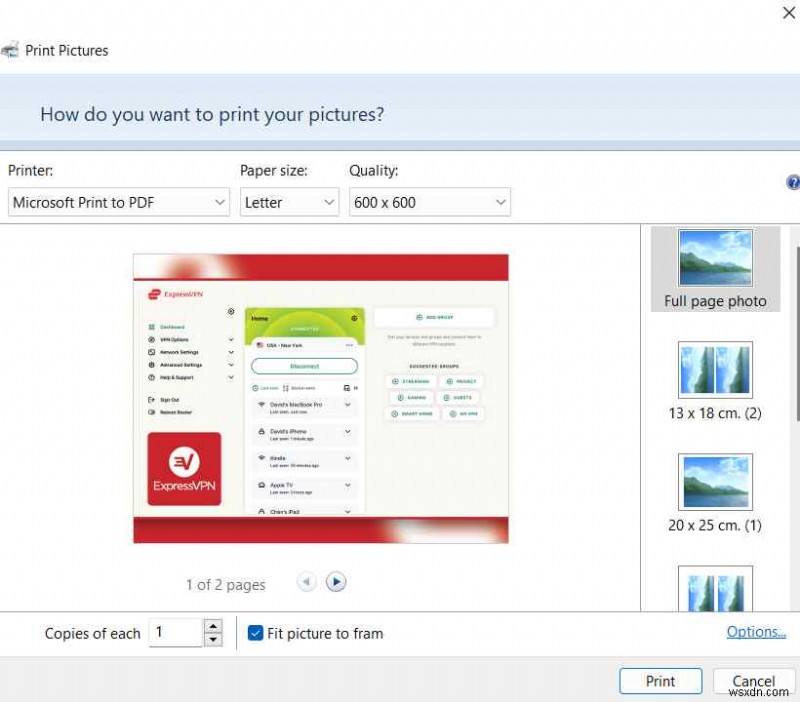Decrease copies using the down stepper arrow
Viewport: 800px width, 702px height.
[214, 639]
